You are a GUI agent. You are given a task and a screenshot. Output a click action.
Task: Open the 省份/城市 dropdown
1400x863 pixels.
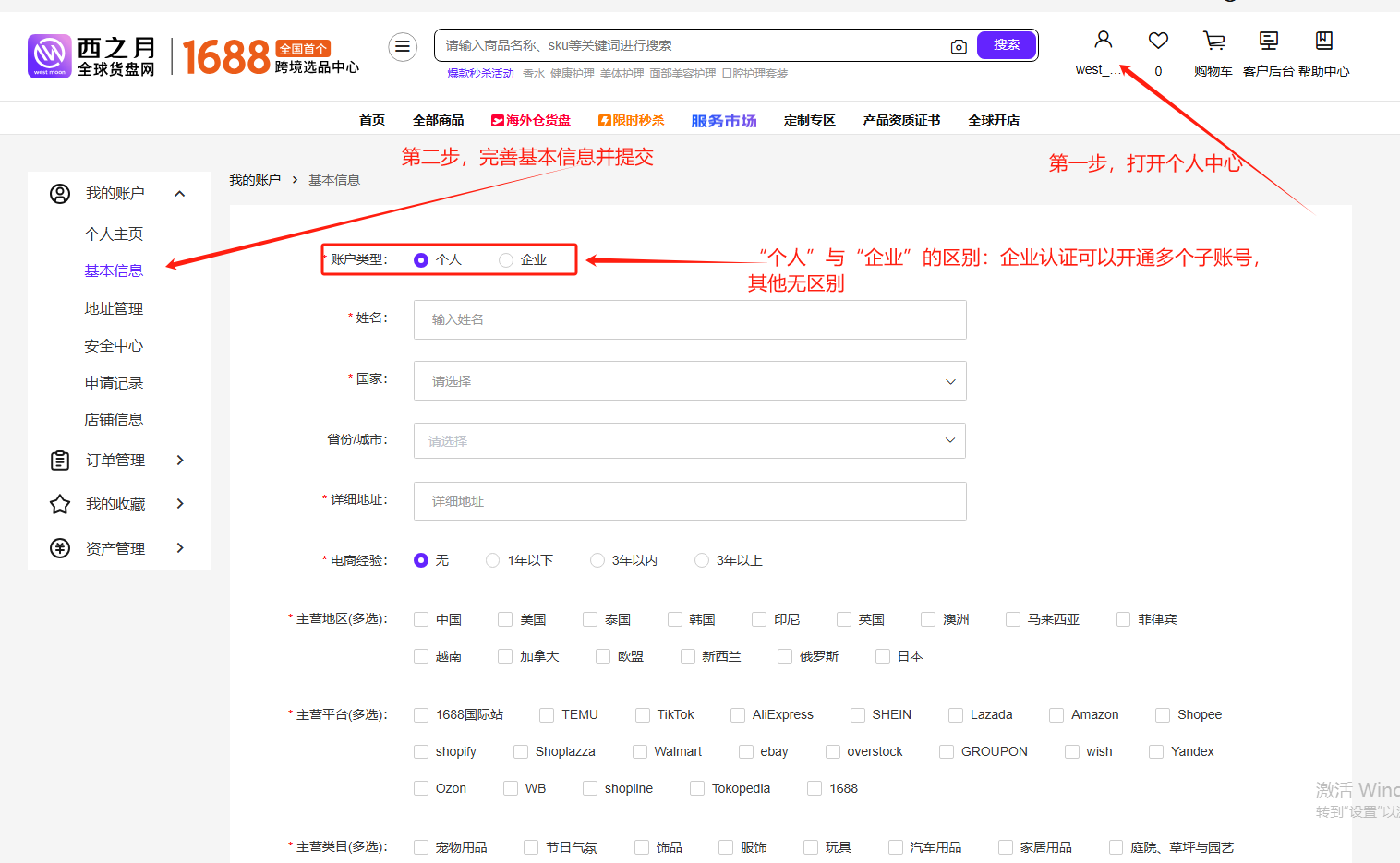pyautogui.click(x=690, y=441)
